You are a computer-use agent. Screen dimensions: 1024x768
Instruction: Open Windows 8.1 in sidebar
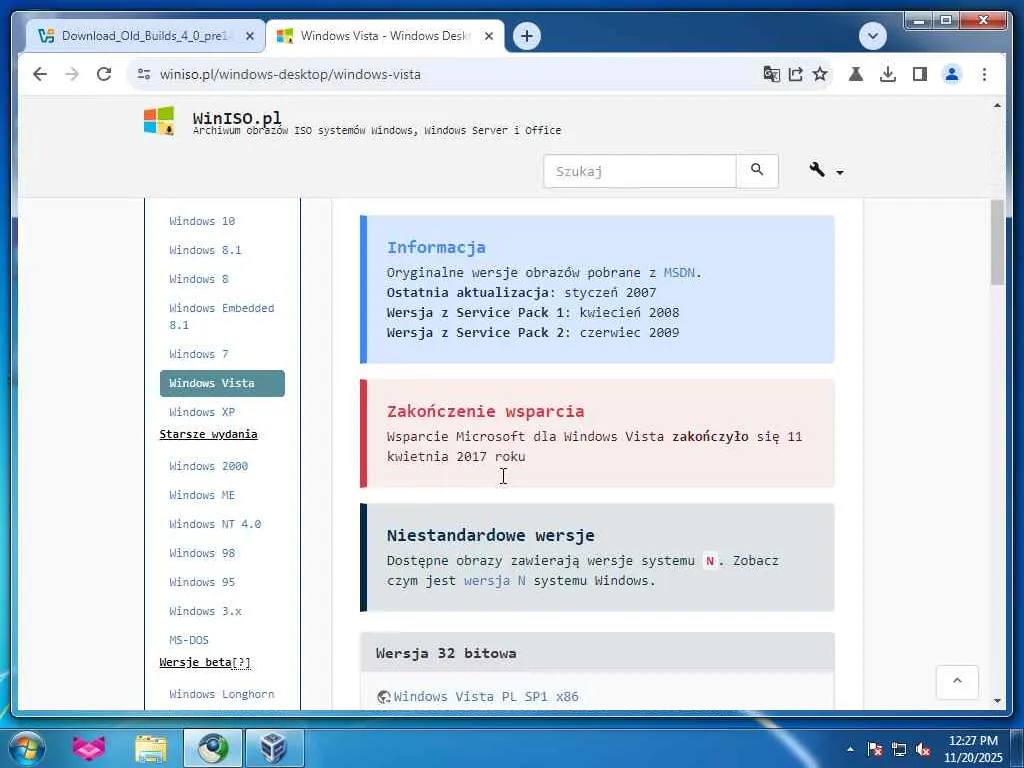point(205,250)
